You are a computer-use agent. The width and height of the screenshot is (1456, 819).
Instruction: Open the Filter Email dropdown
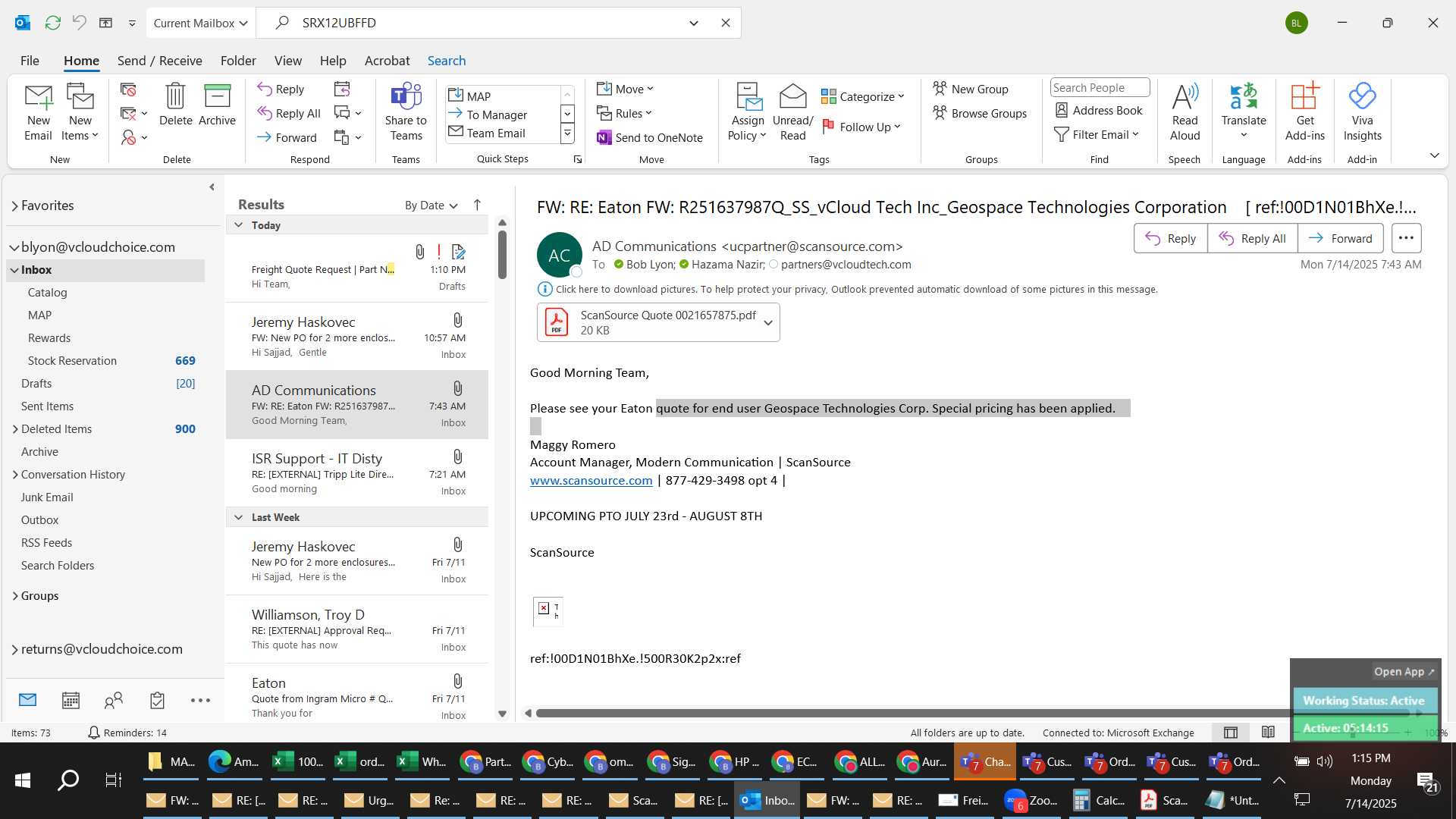click(x=1097, y=134)
